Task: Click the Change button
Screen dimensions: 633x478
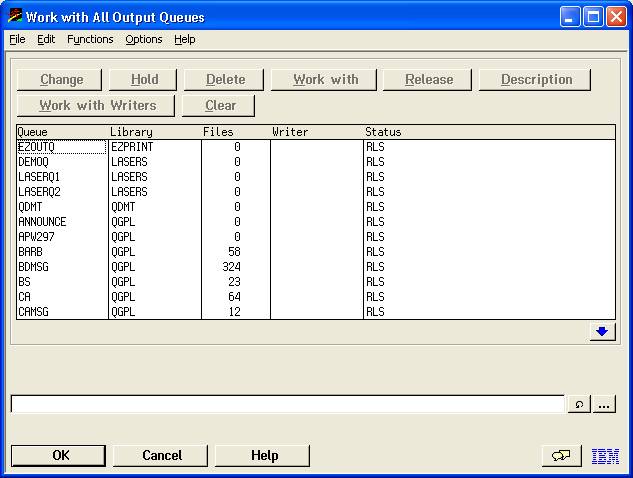Action: coord(59,80)
